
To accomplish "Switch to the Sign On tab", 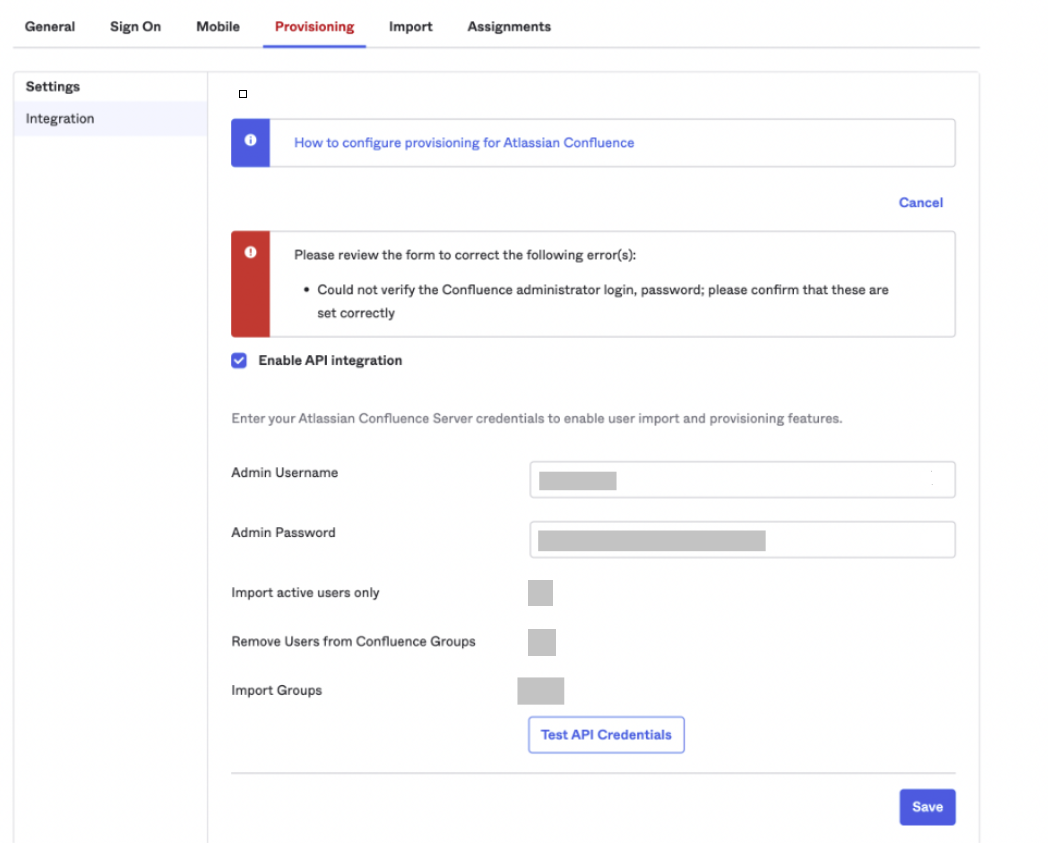I will point(135,27).
